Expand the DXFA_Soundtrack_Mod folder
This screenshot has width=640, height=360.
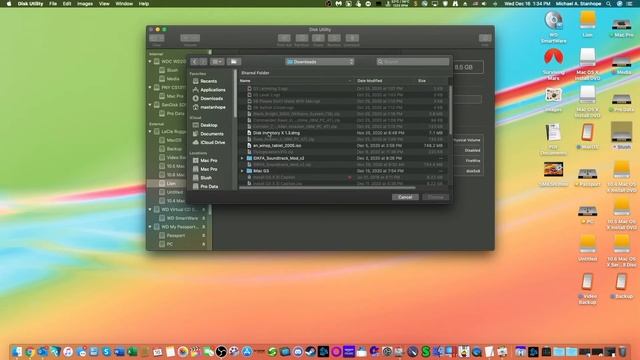[x=242, y=158]
